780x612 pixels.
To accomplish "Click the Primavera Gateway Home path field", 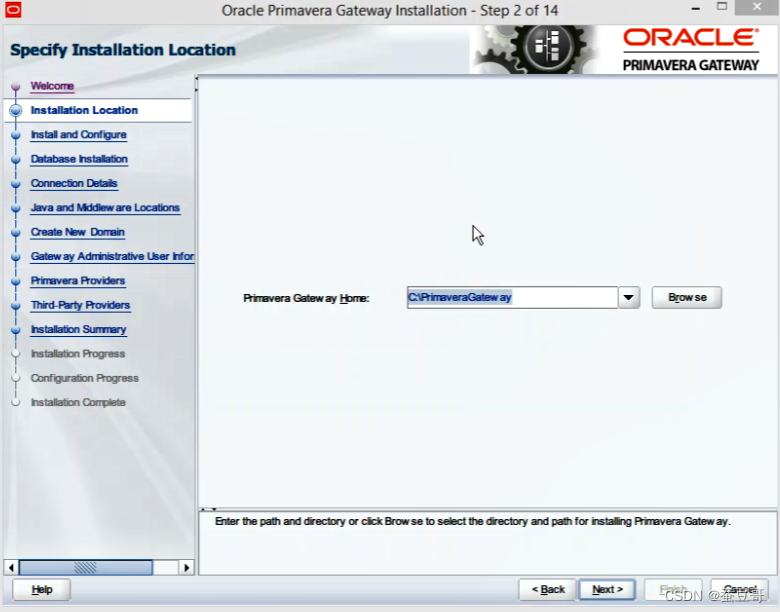I will point(512,298).
